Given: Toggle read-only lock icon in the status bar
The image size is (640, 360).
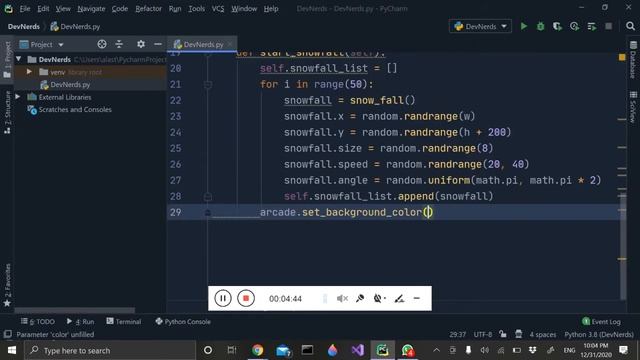Looking at the screenshot, I should point(503,334).
